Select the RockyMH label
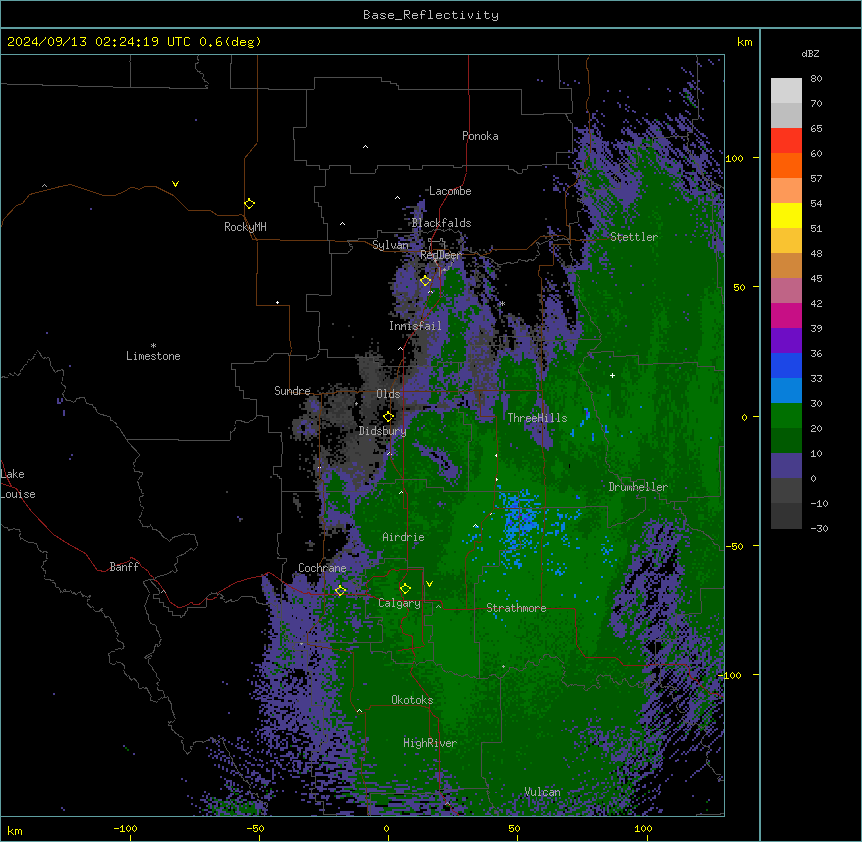This screenshot has width=862, height=842. click(245, 227)
